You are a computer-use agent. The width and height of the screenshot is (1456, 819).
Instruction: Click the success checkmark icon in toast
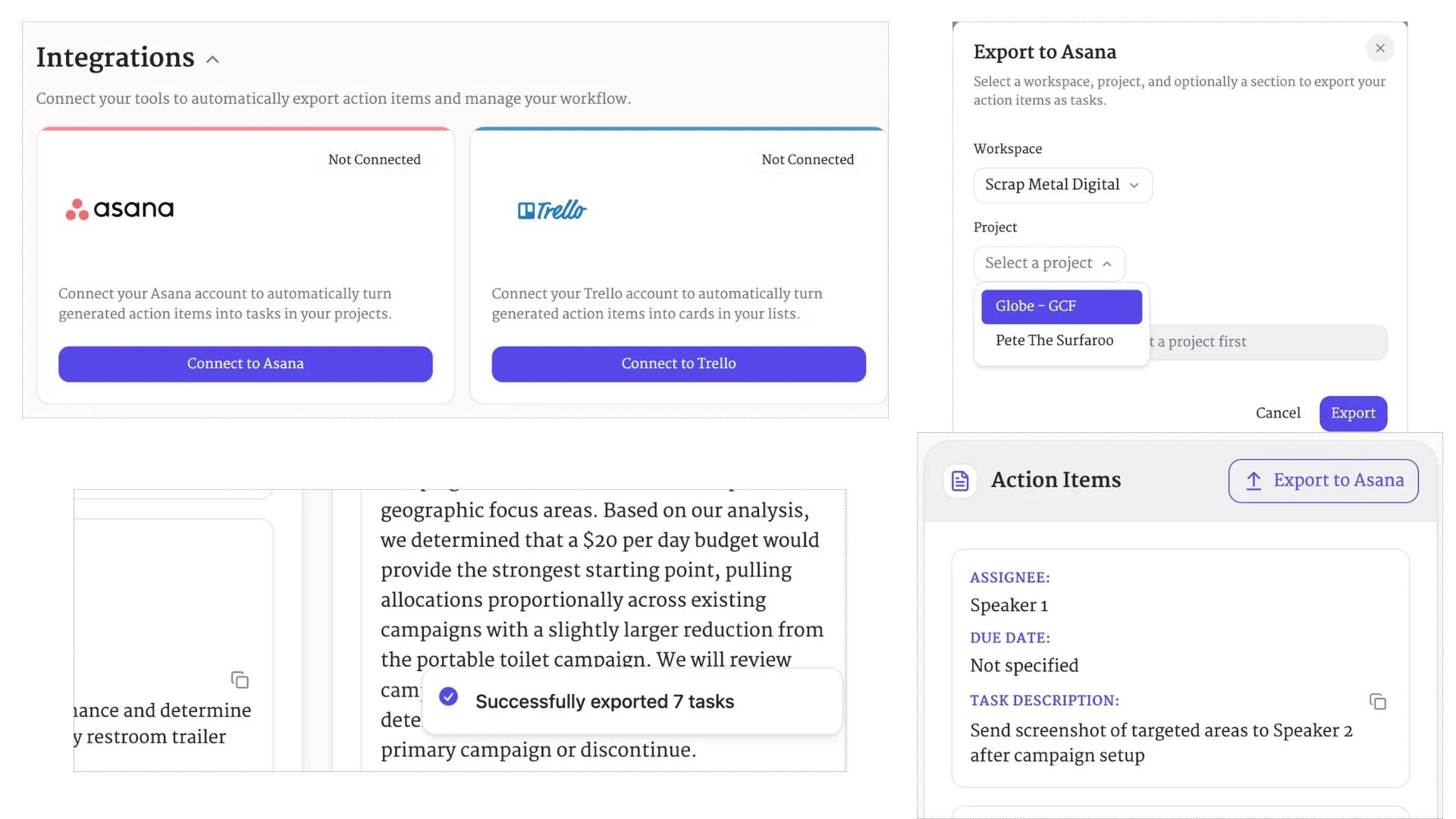click(449, 697)
